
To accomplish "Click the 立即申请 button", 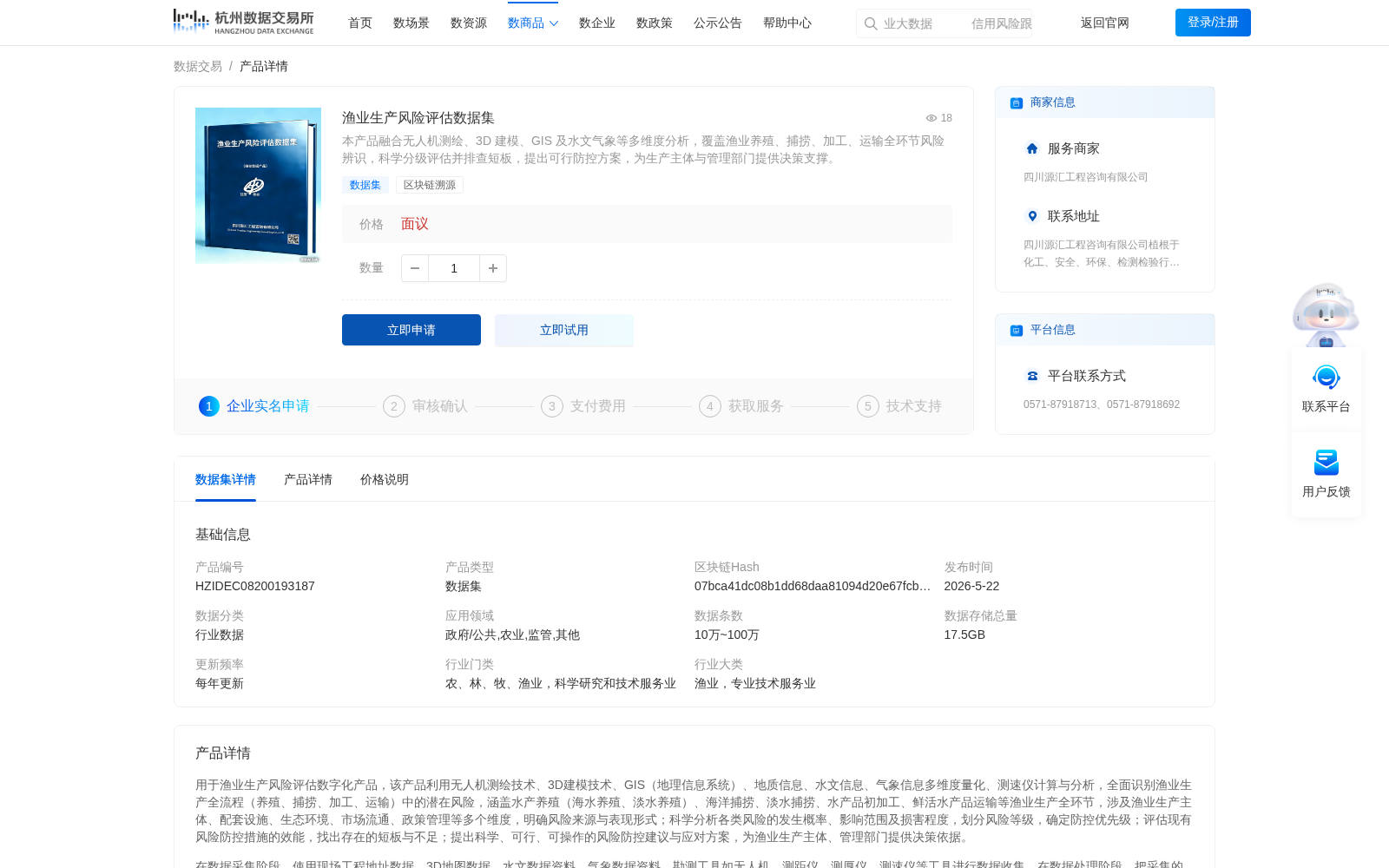I will [411, 330].
